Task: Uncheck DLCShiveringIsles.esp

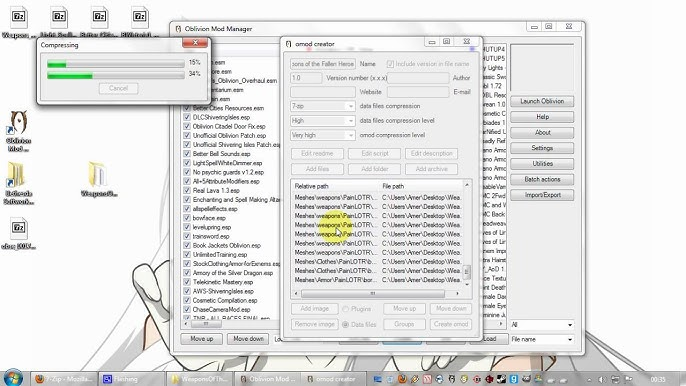Action: coord(187,117)
